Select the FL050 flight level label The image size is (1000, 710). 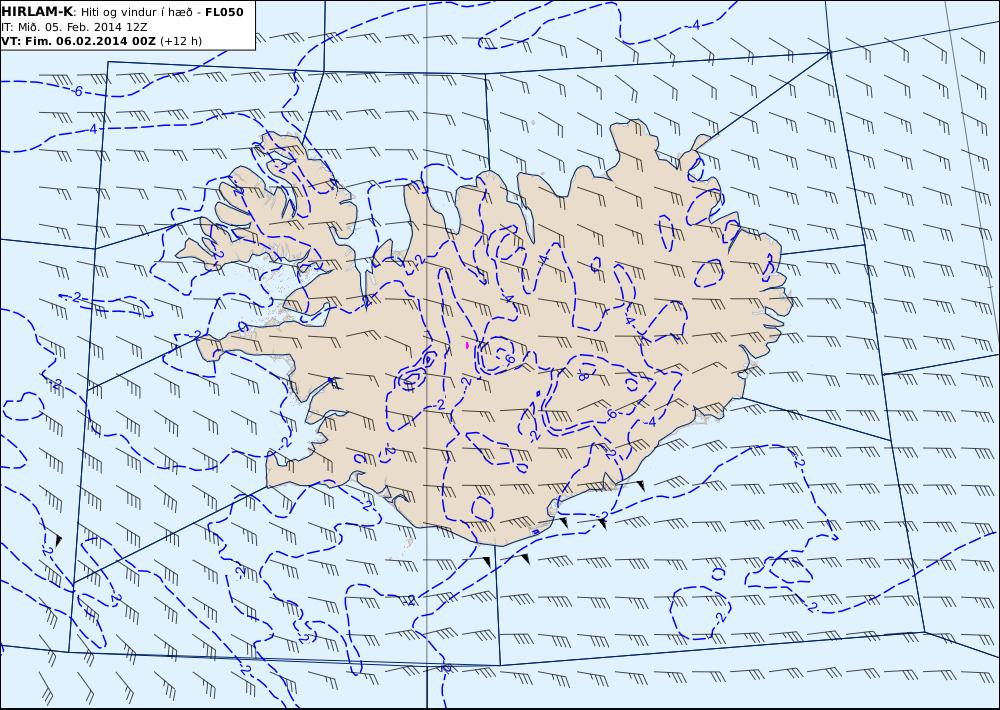click(x=224, y=12)
